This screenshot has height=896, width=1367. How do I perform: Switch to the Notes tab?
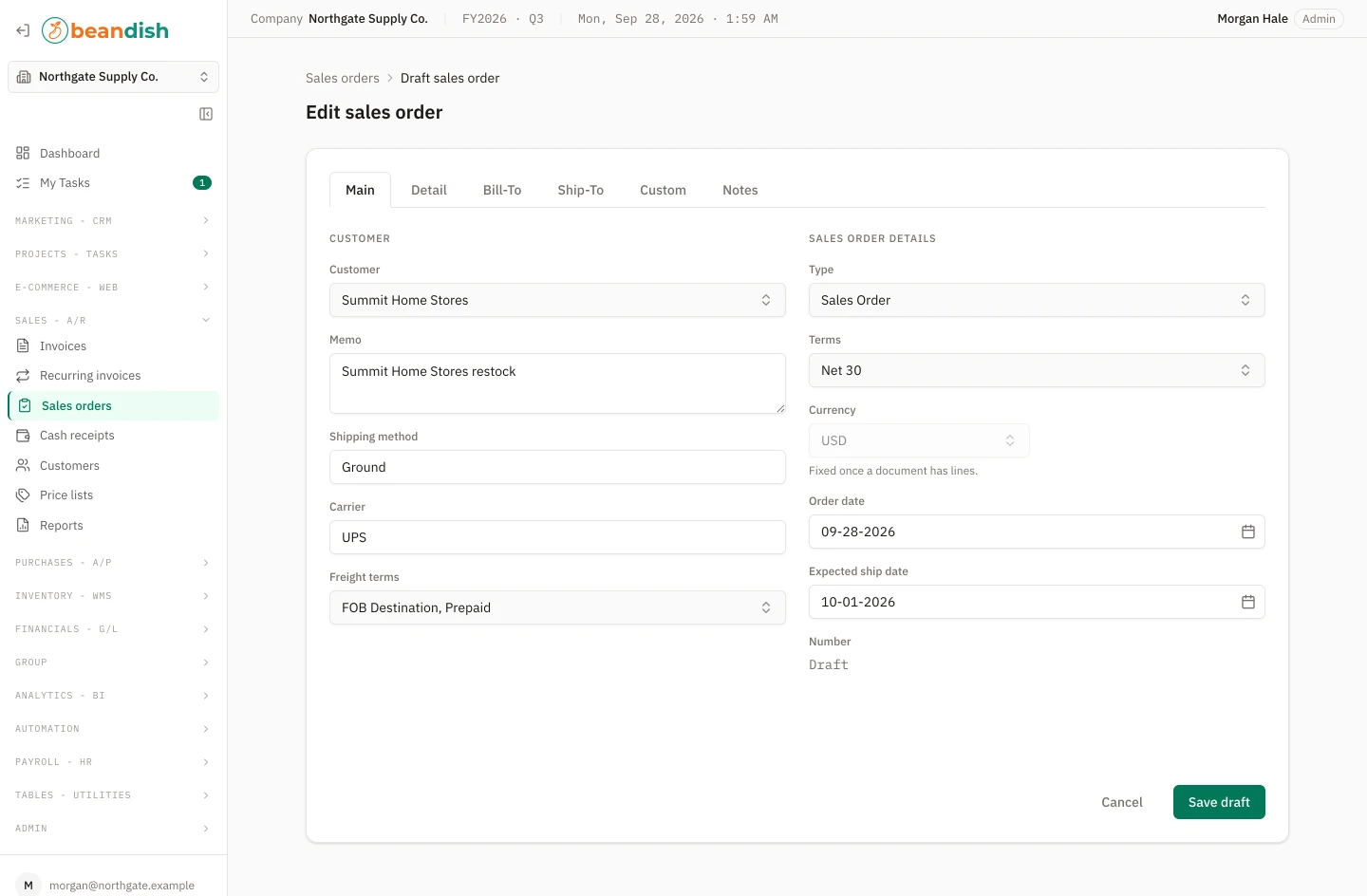[x=740, y=190]
